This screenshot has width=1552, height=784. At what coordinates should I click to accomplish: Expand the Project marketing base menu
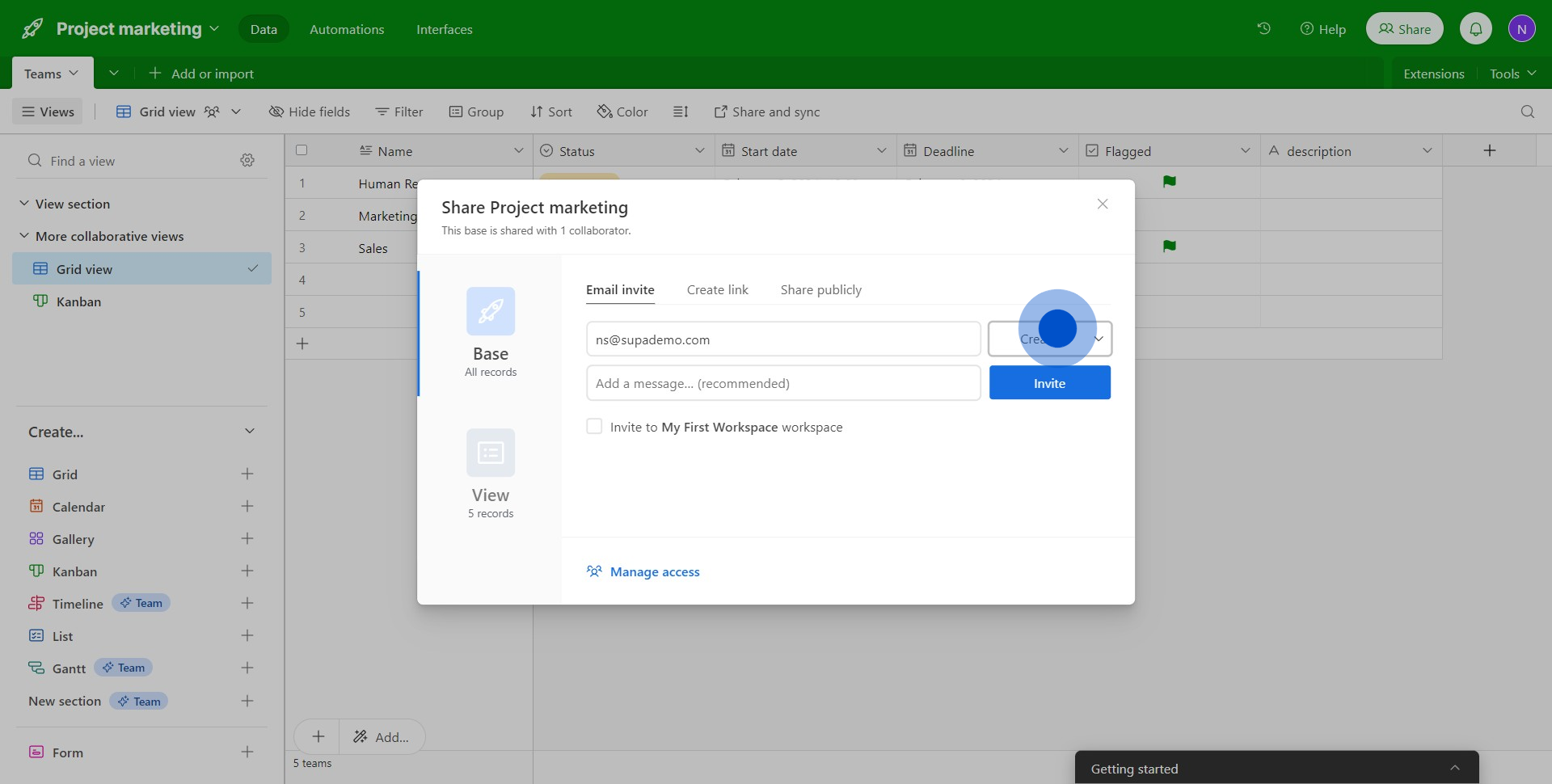pyautogui.click(x=214, y=29)
